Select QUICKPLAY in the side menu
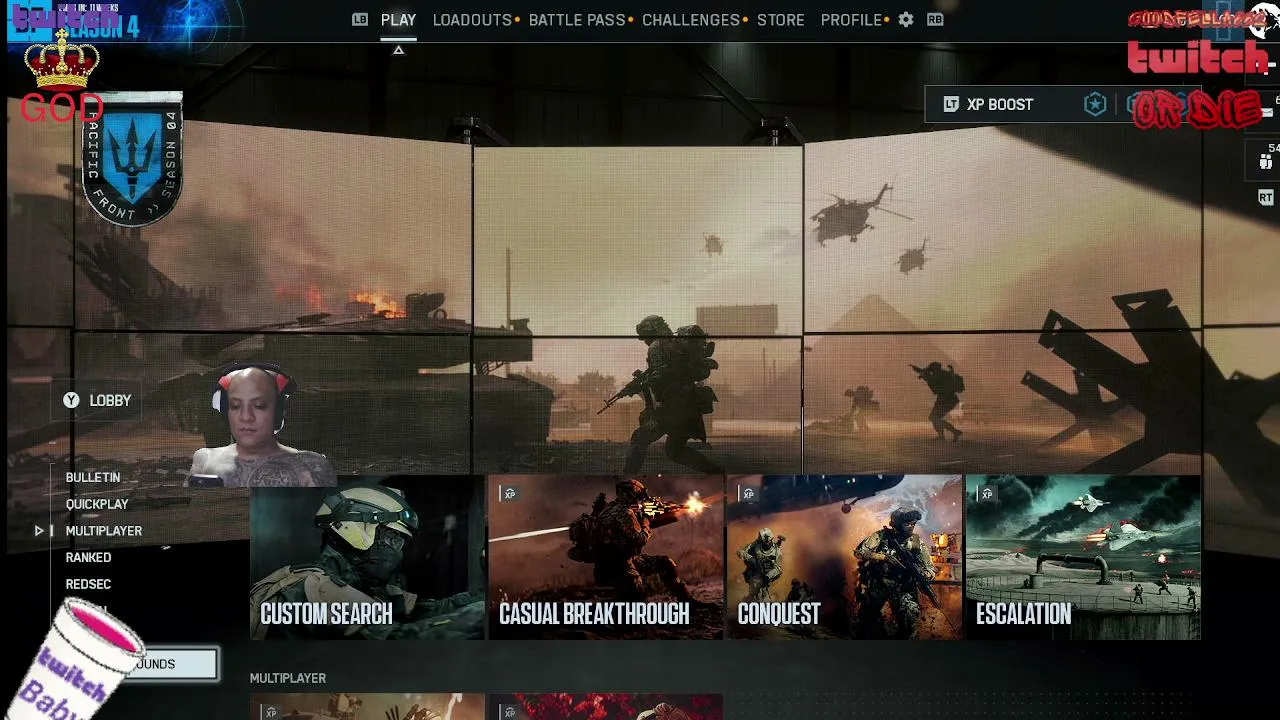The image size is (1280, 720). [97, 504]
